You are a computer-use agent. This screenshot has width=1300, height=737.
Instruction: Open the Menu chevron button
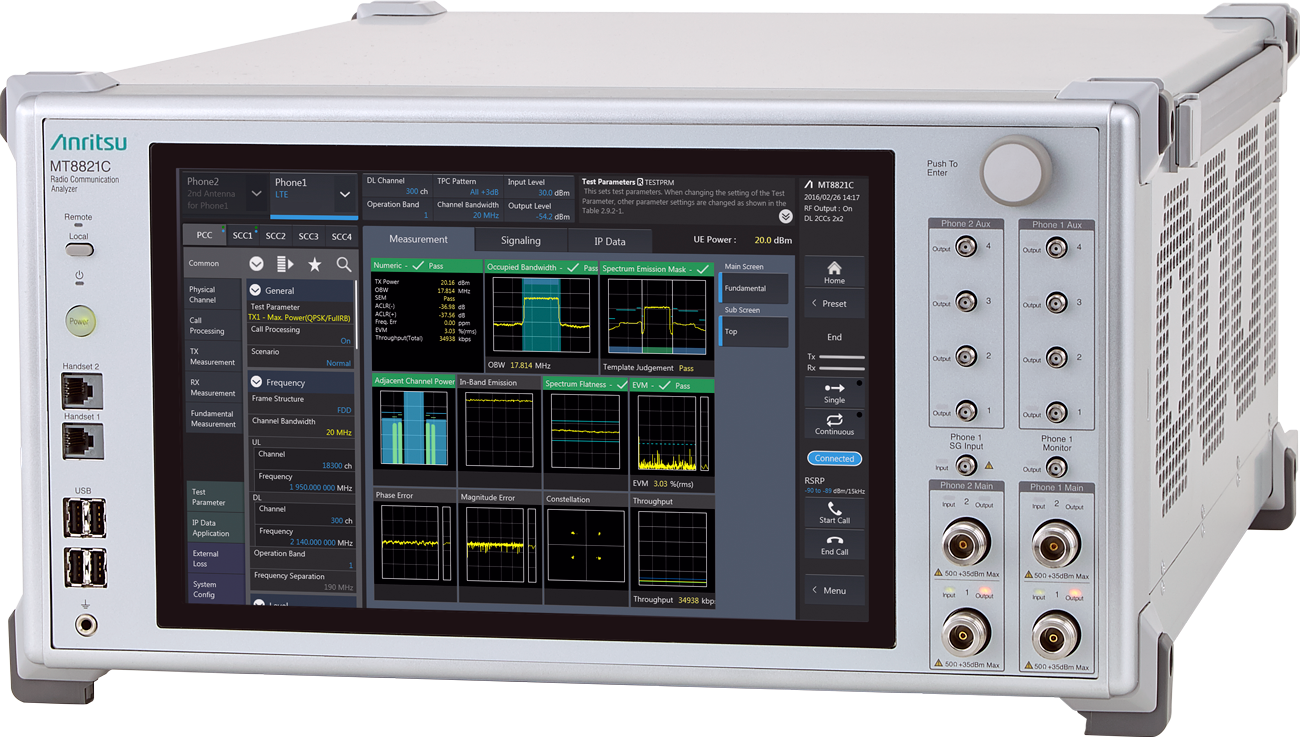pyautogui.click(x=834, y=590)
